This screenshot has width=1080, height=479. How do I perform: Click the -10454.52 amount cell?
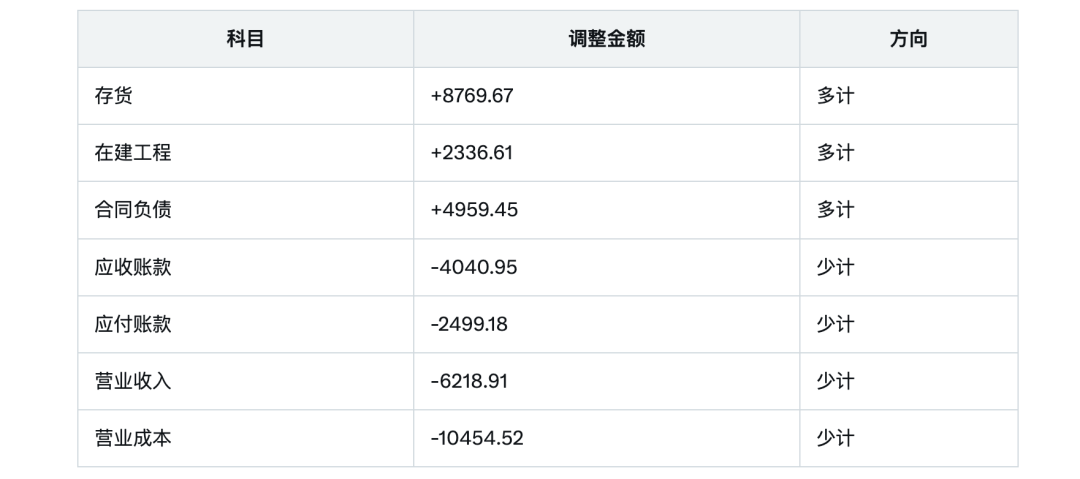coord(477,438)
